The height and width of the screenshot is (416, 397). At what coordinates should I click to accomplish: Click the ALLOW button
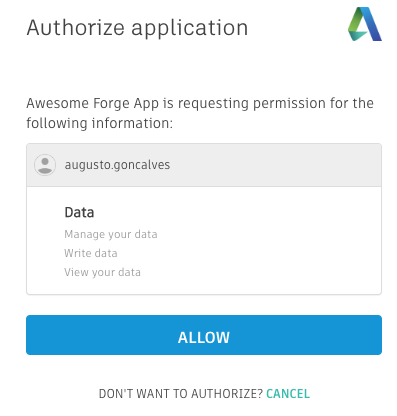204,335
